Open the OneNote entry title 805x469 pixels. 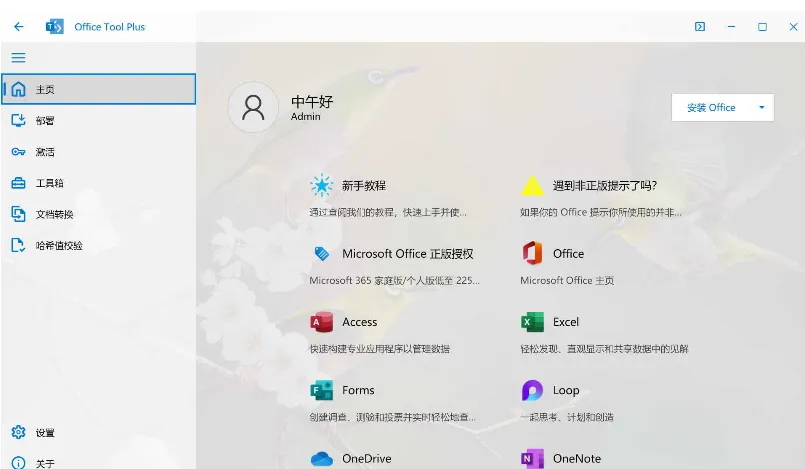[x=577, y=459]
